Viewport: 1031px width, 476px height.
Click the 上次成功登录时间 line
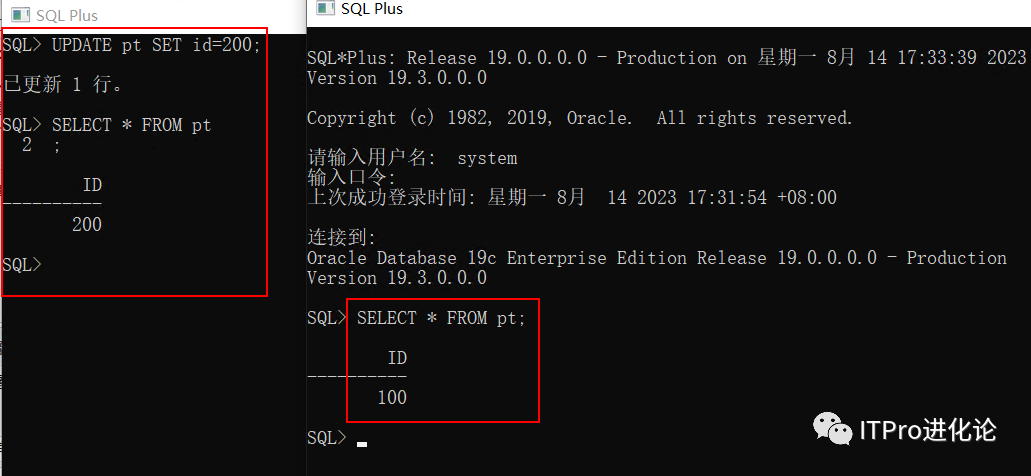click(571, 197)
